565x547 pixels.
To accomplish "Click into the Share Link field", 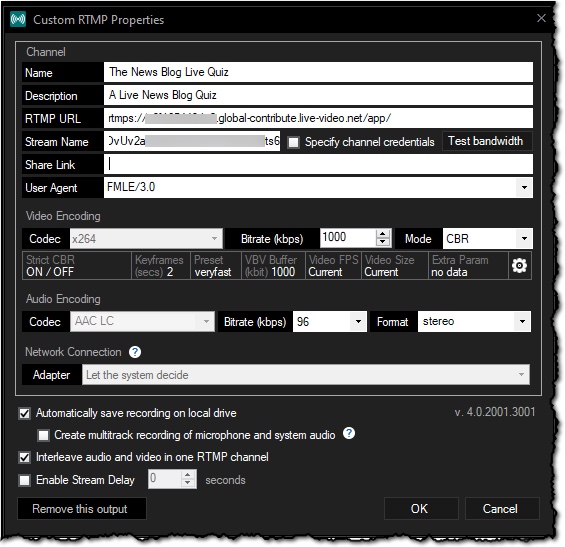I will 318,164.
